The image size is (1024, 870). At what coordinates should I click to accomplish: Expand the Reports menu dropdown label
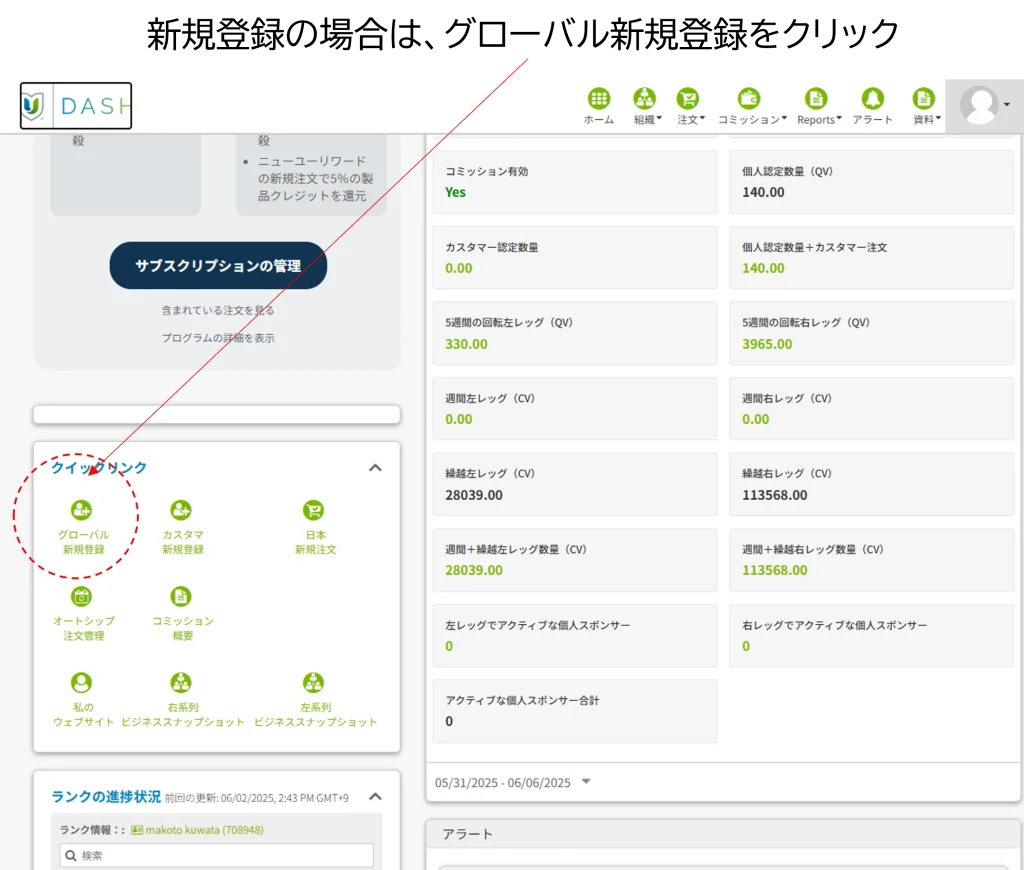(819, 120)
